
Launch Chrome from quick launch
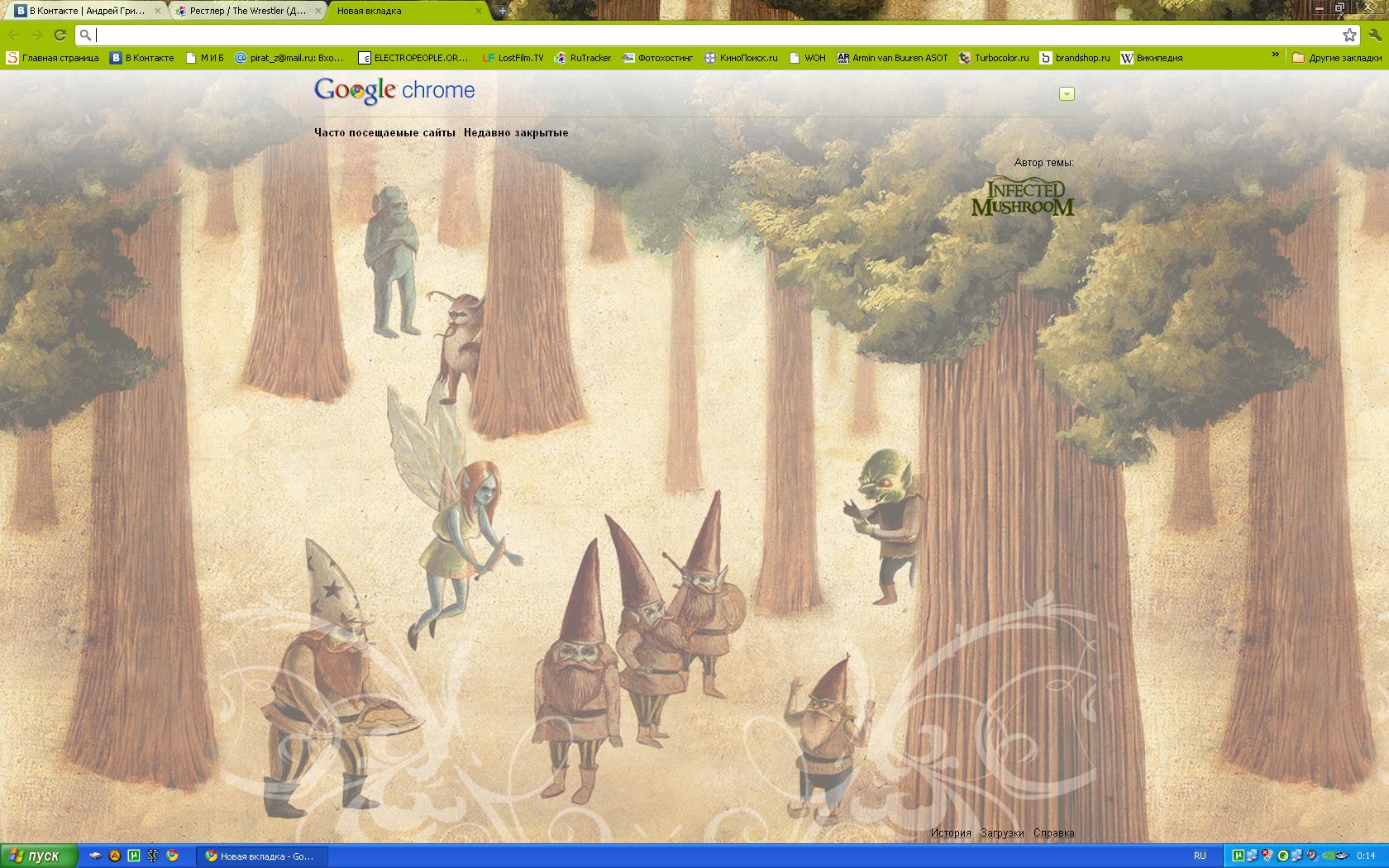[x=172, y=856]
